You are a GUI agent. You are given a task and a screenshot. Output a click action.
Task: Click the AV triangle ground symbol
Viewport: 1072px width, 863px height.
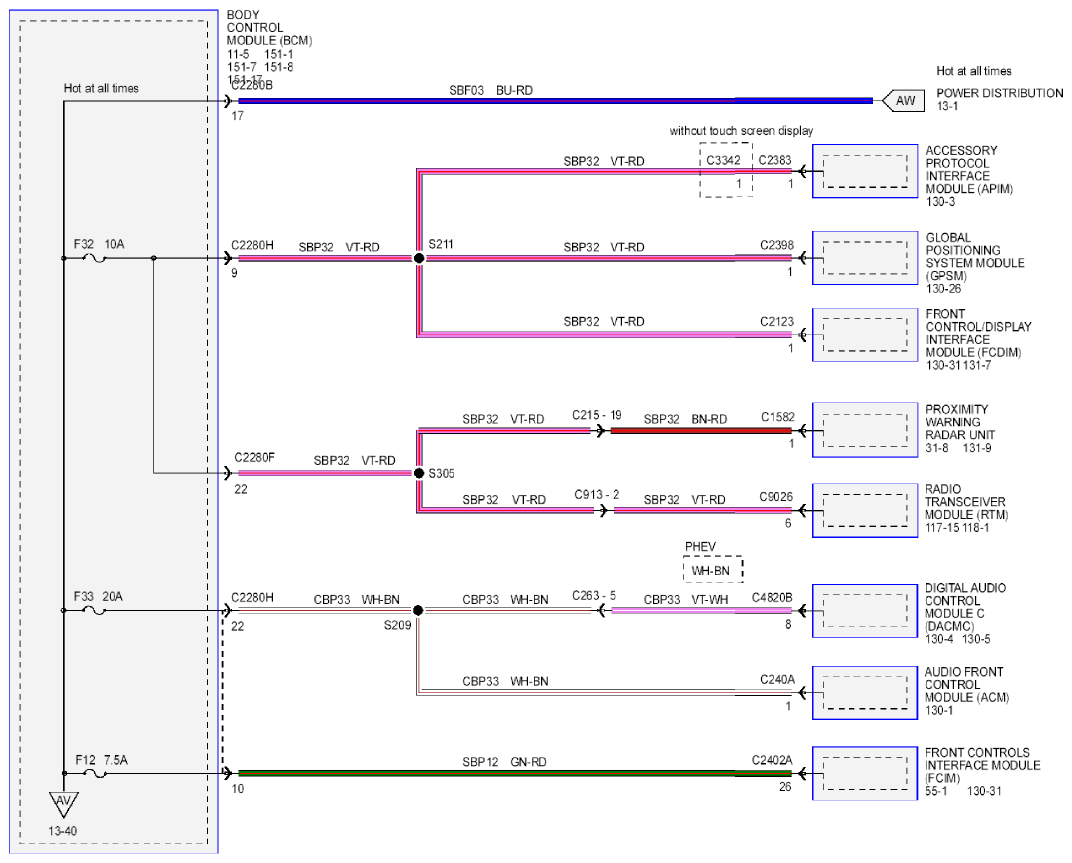[x=64, y=804]
